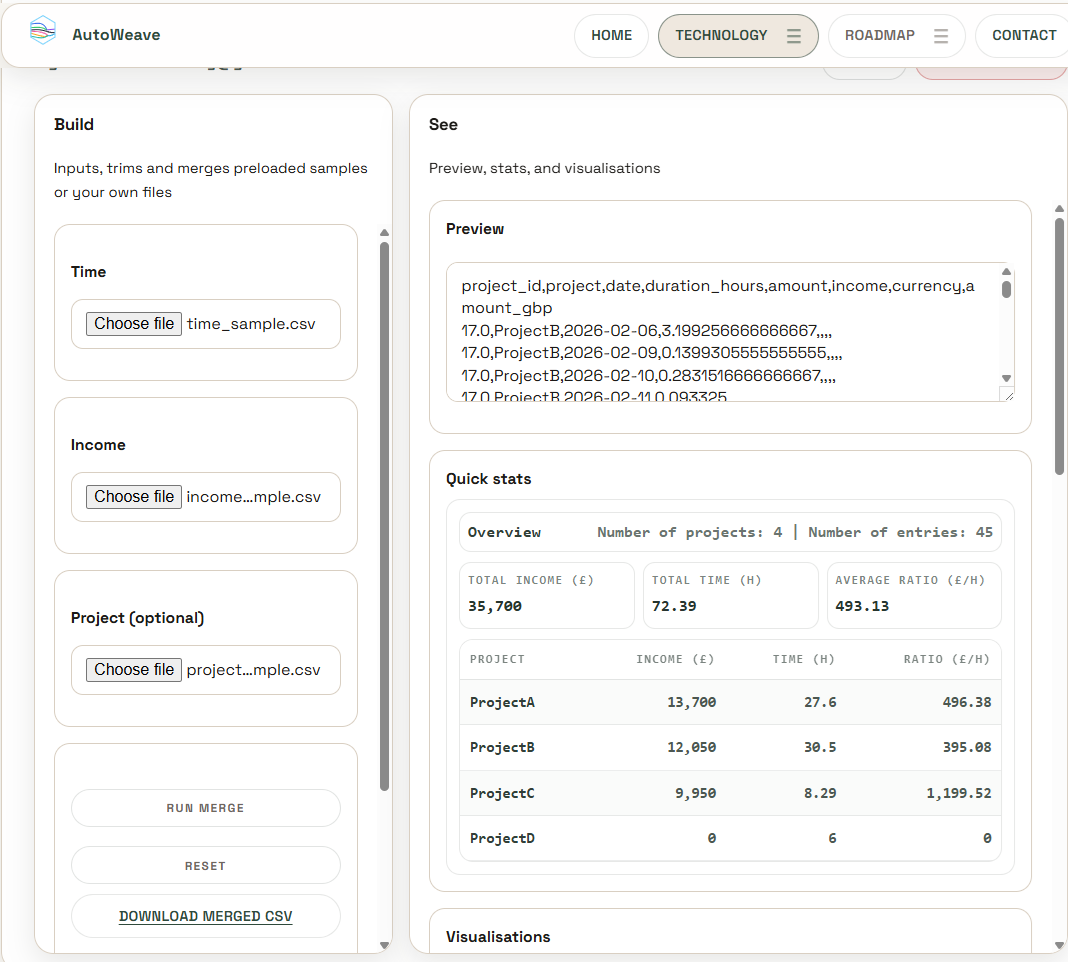Click the Build panel scrollbar up arrow
This screenshot has height=962, width=1068.
(384, 233)
